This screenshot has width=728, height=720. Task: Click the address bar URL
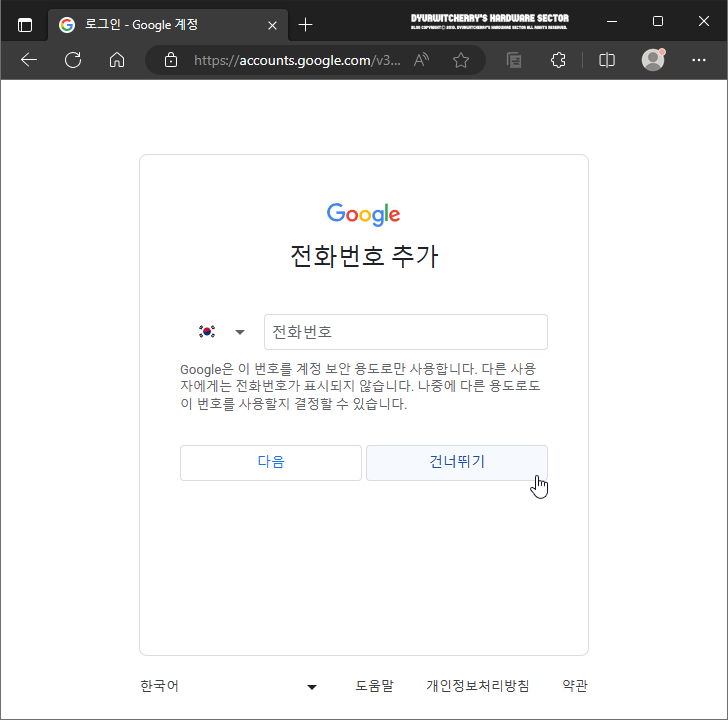(x=297, y=60)
